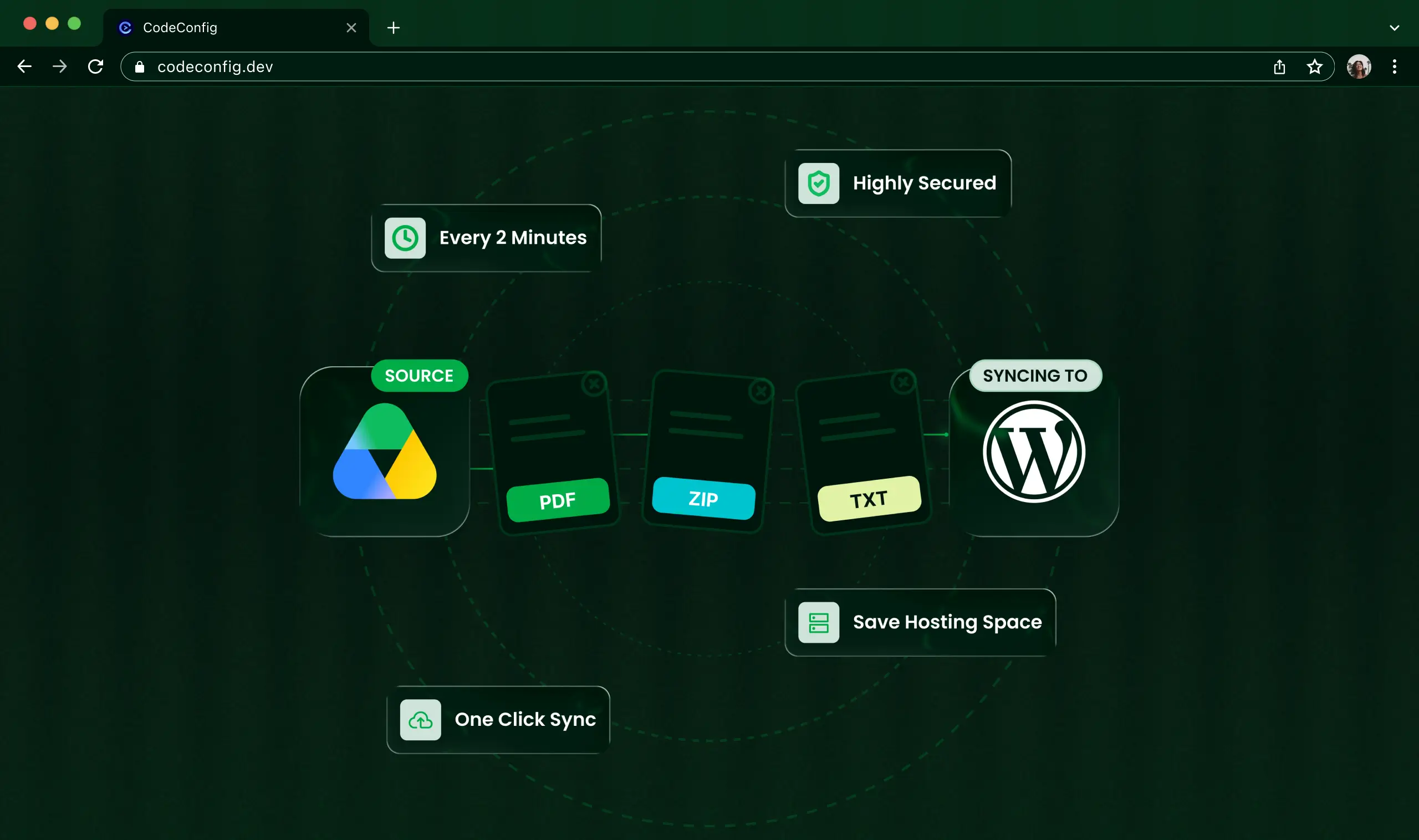
Task: Click the lock icon in the address bar
Action: pyautogui.click(x=140, y=67)
